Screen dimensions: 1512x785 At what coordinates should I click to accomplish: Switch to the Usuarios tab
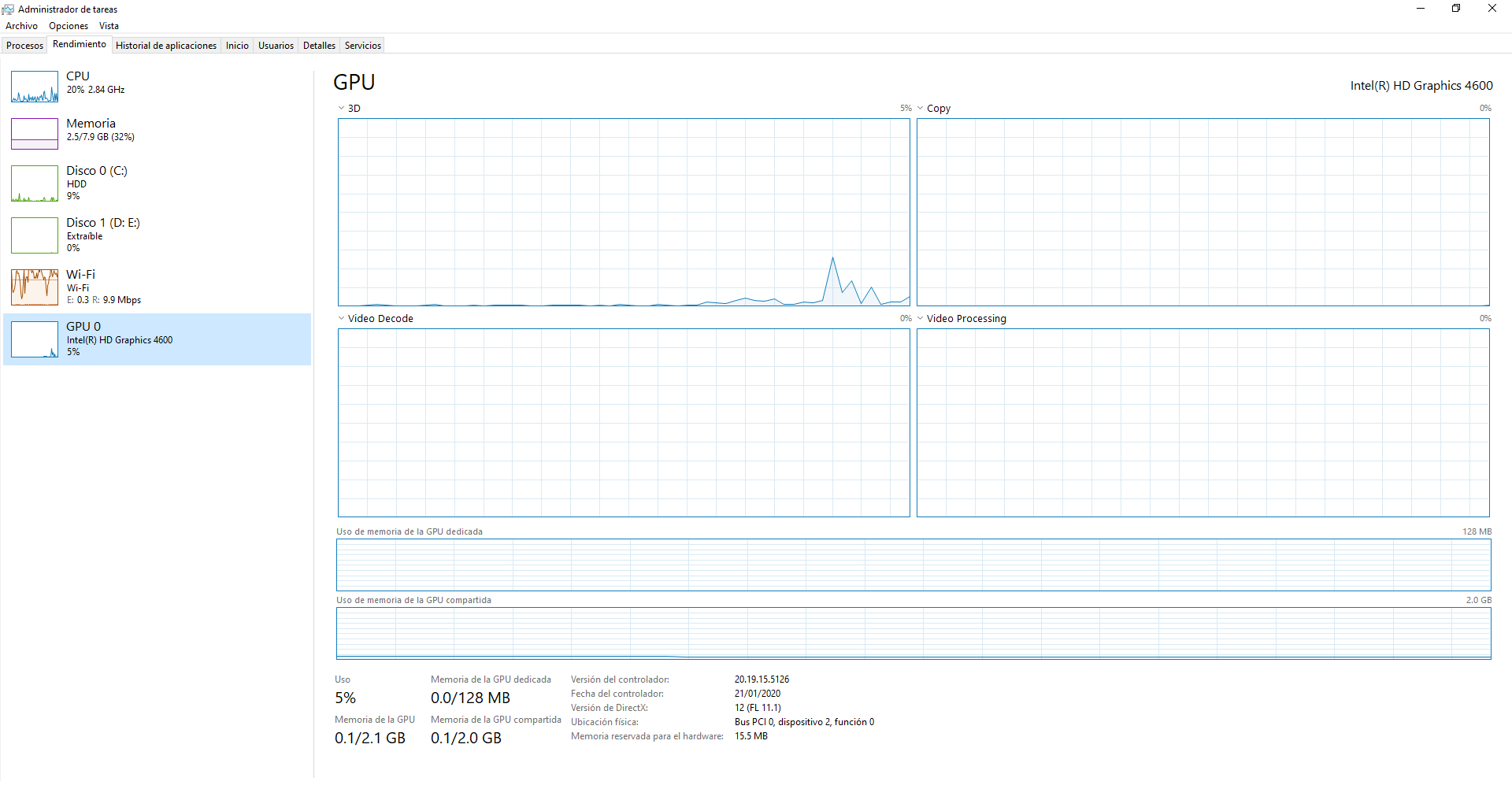click(276, 46)
